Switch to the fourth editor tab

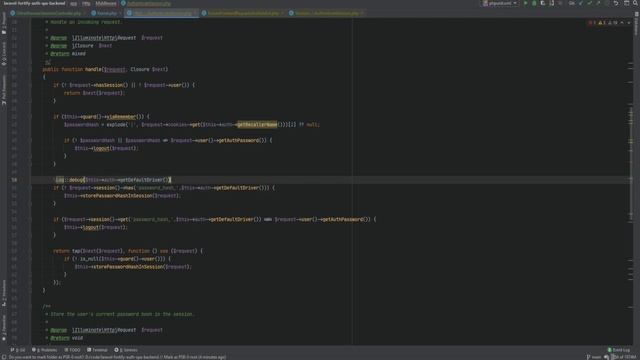click(243, 13)
